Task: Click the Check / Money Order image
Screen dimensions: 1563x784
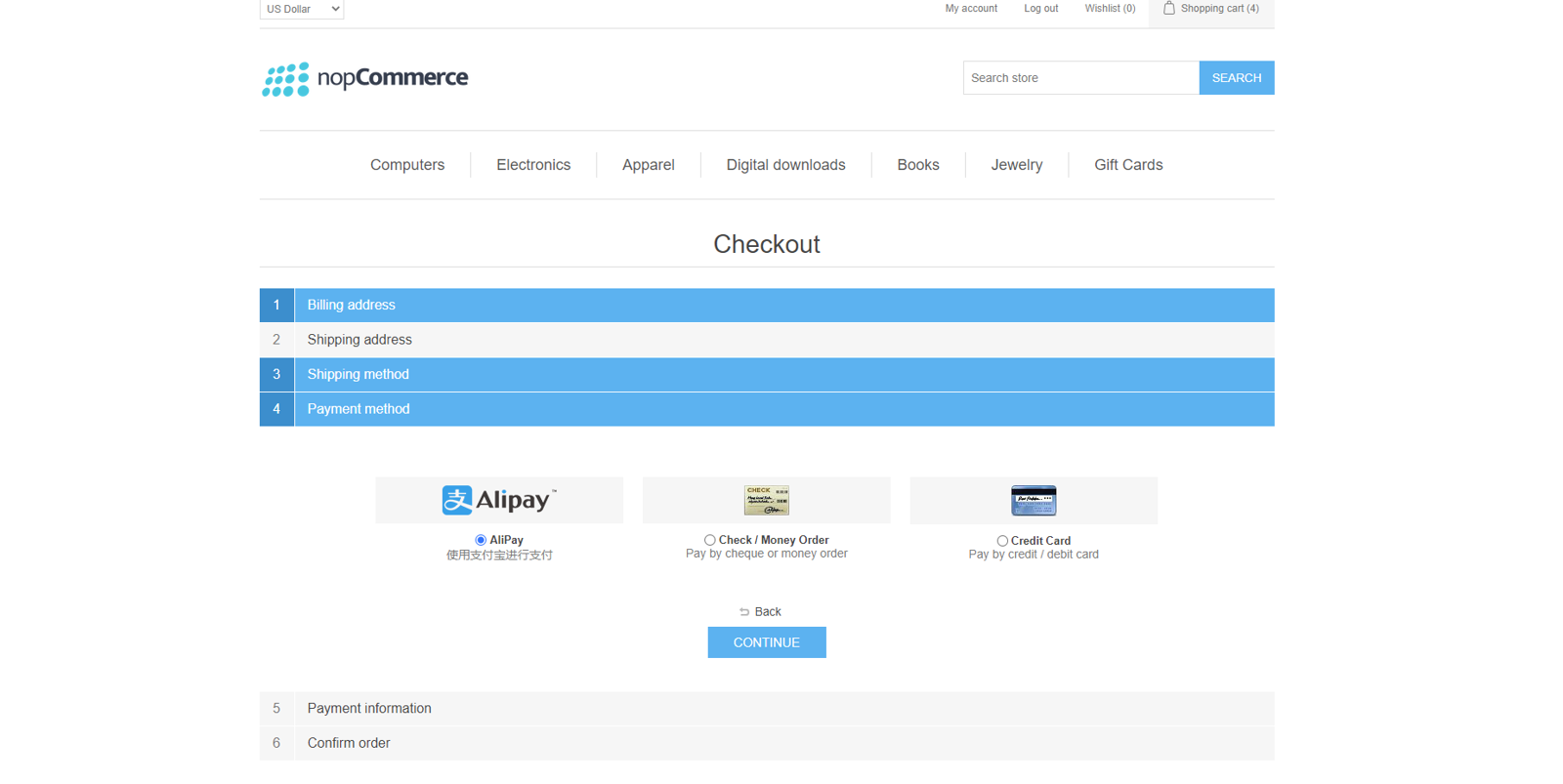Action: (767, 500)
